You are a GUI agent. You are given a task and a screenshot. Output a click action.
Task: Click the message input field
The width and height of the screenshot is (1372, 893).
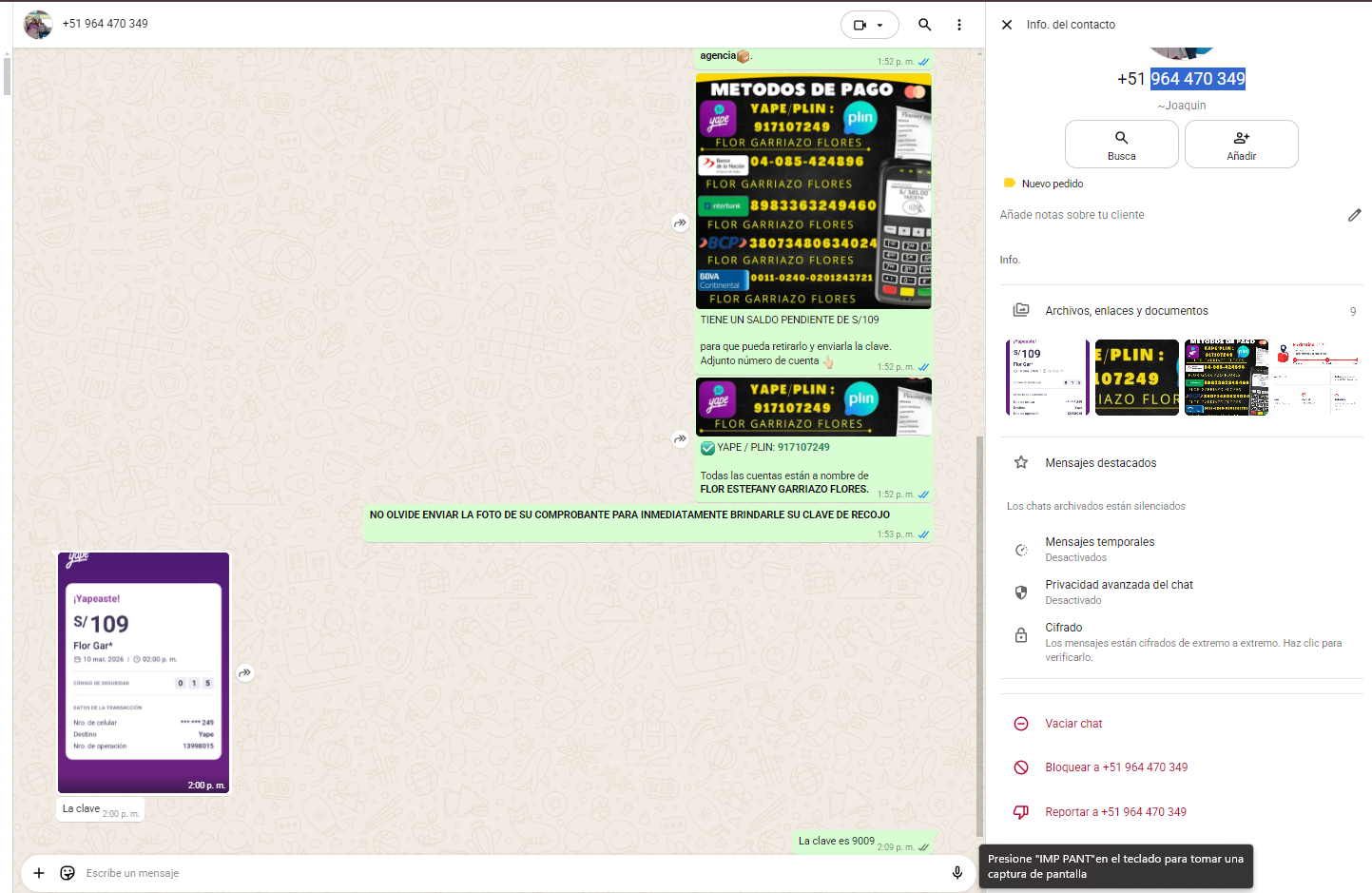[475, 873]
